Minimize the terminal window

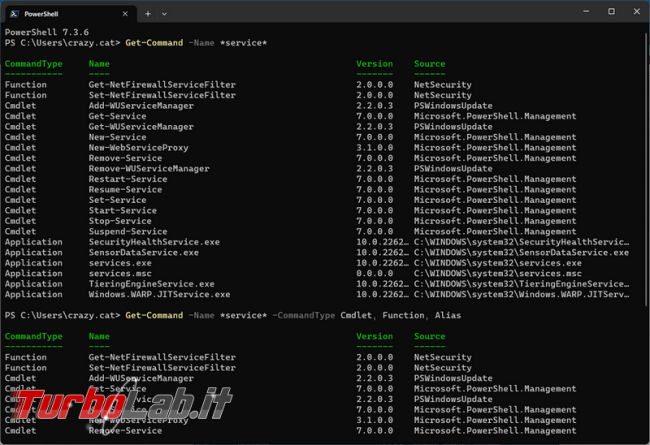tap(586, 12)
